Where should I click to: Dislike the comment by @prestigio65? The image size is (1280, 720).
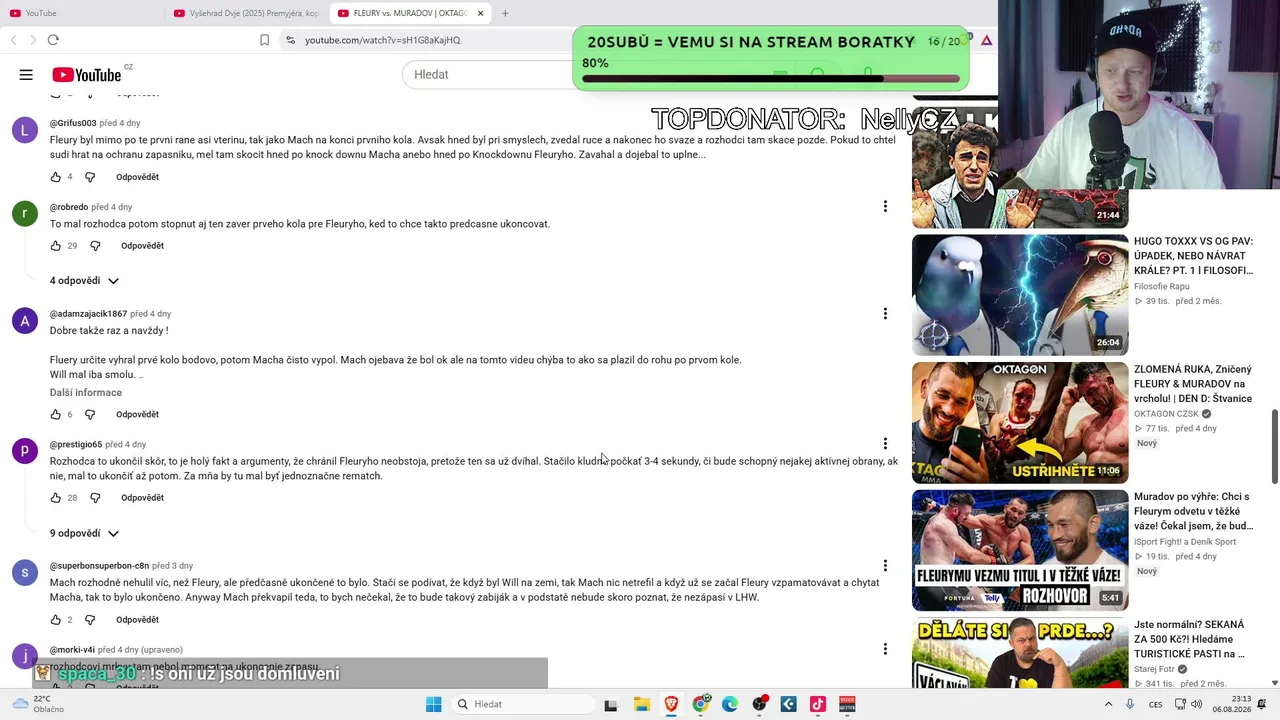tap(95, 498)
